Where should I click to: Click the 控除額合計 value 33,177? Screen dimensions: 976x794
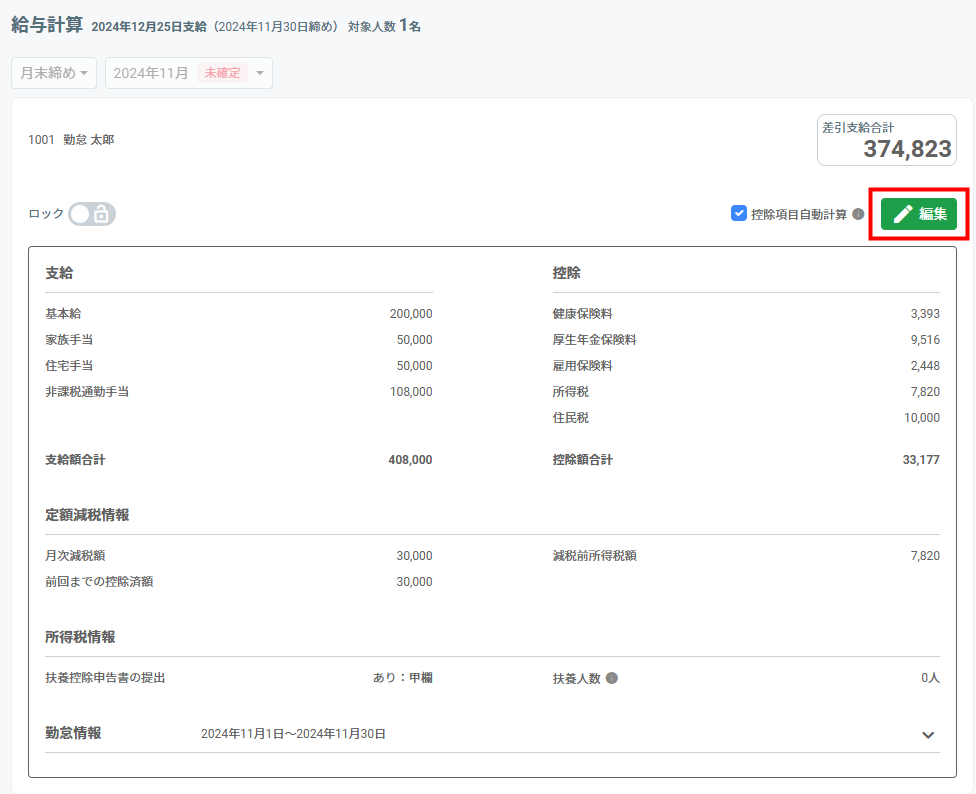pyautogui.click(x=921, y=460)
